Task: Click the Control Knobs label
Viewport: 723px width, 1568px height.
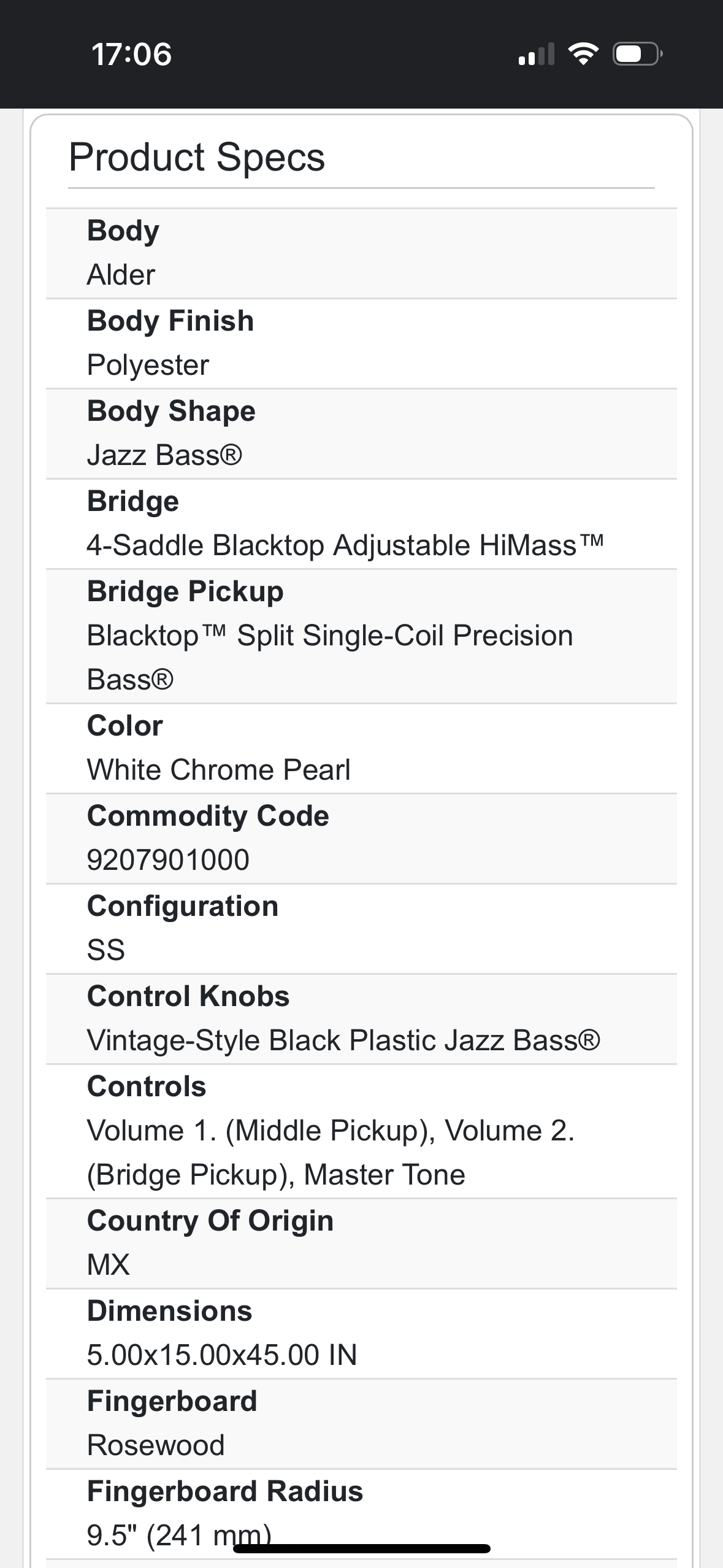Action: coord(188,996)
